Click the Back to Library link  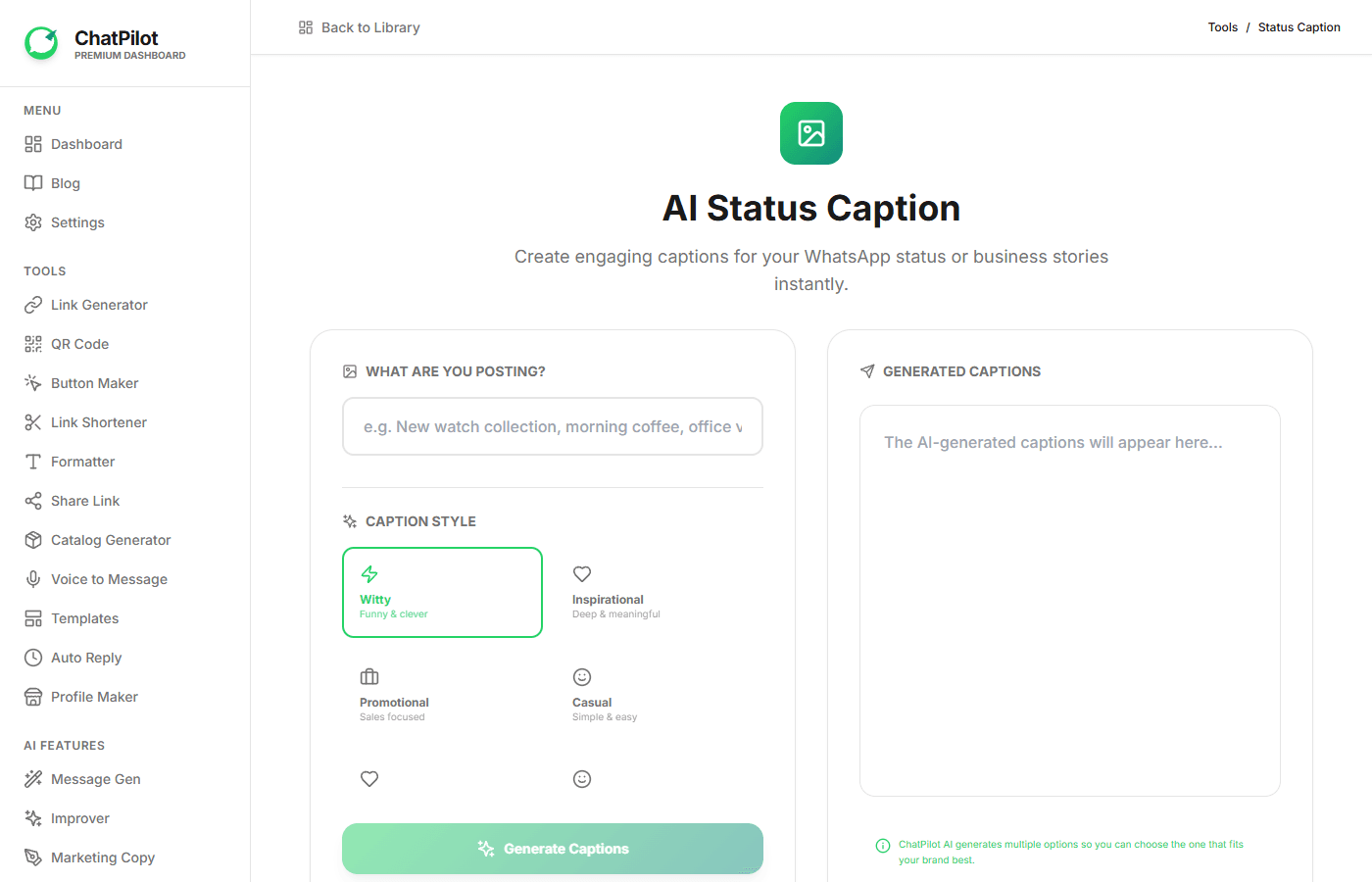click(x=360, y=26)
